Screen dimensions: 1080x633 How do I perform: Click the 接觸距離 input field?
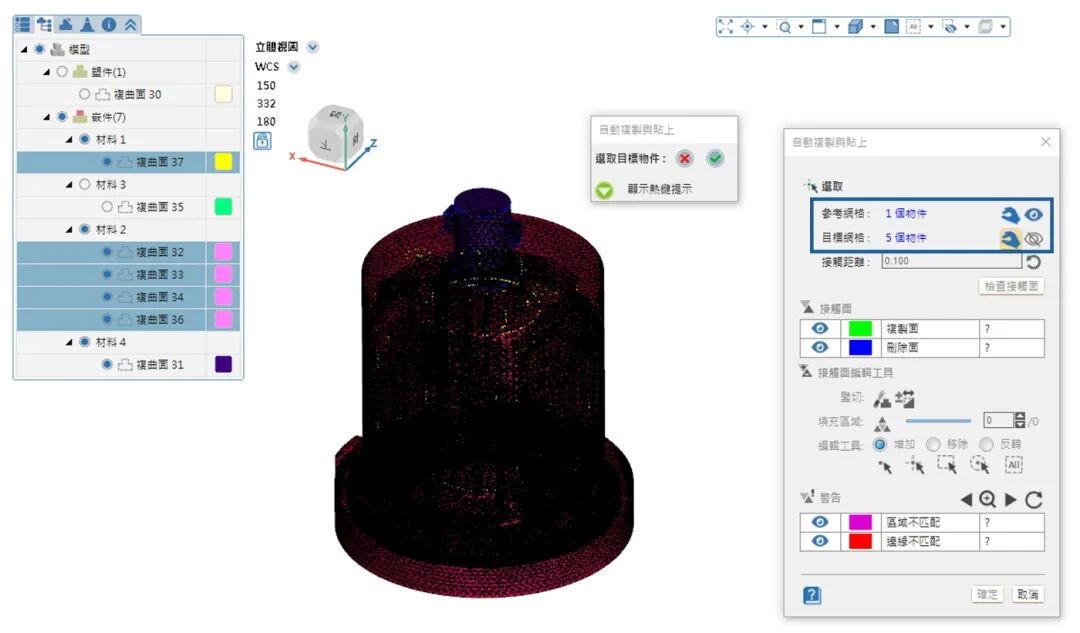951,261
